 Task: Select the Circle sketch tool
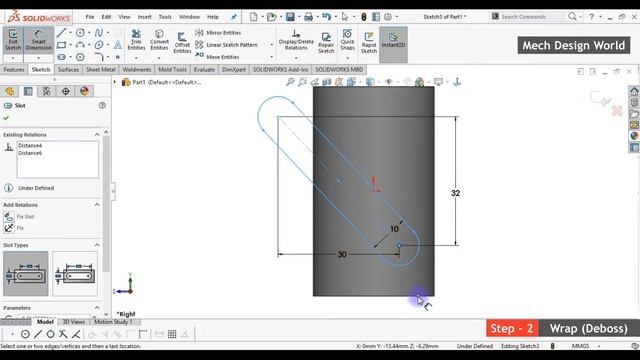click(80, 33)
